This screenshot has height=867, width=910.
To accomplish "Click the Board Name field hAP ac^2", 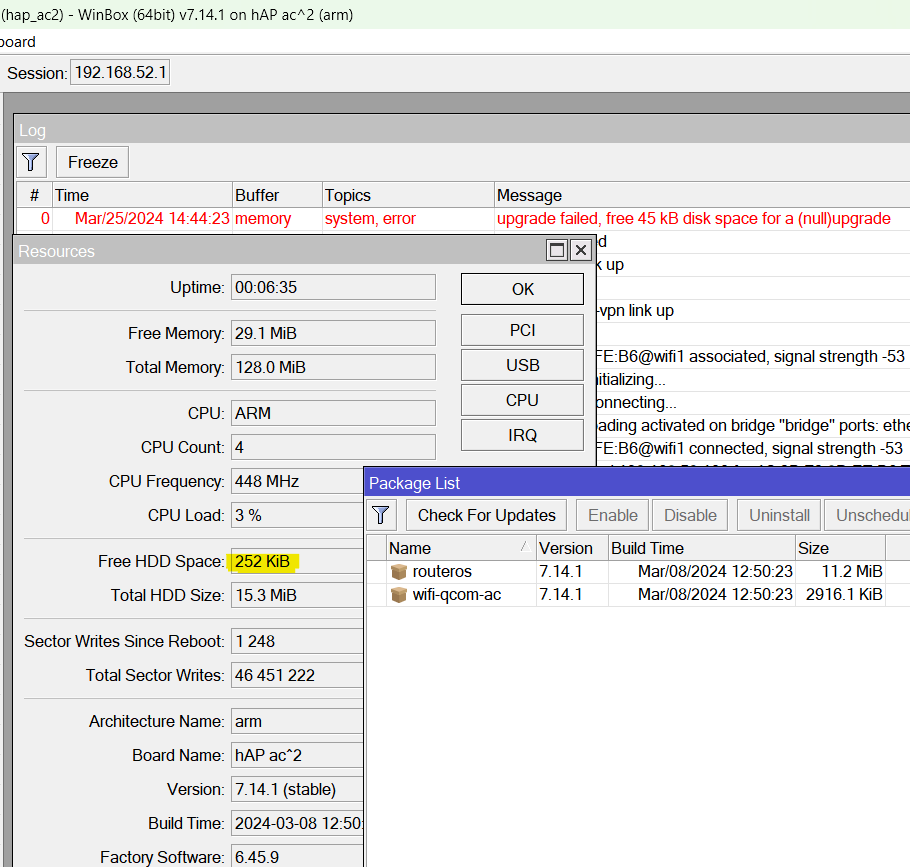I will (297, 756).
